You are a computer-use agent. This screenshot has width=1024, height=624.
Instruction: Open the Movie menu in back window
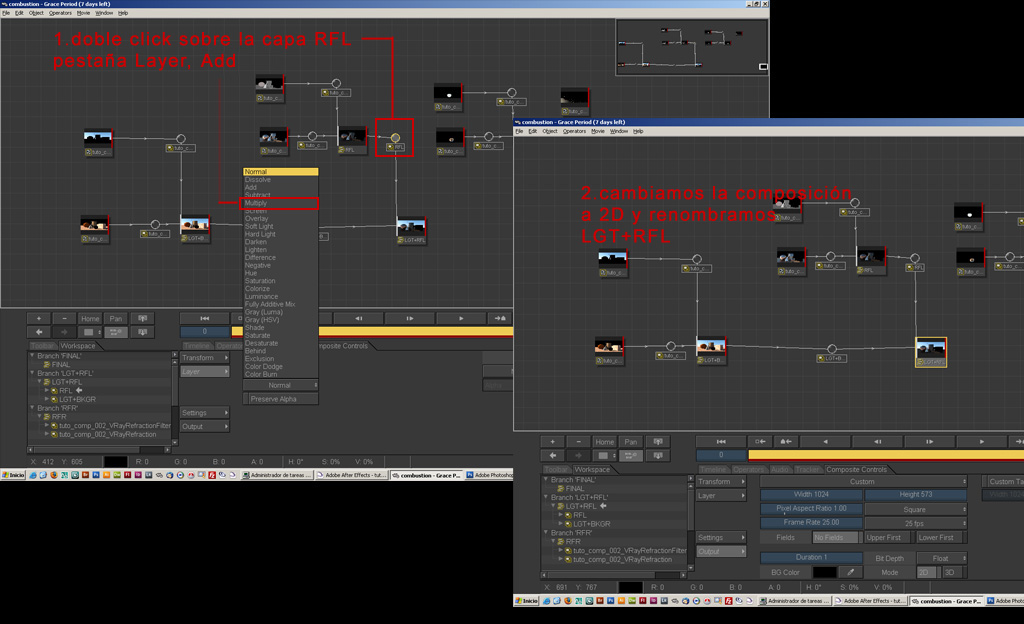coord(83,13)
